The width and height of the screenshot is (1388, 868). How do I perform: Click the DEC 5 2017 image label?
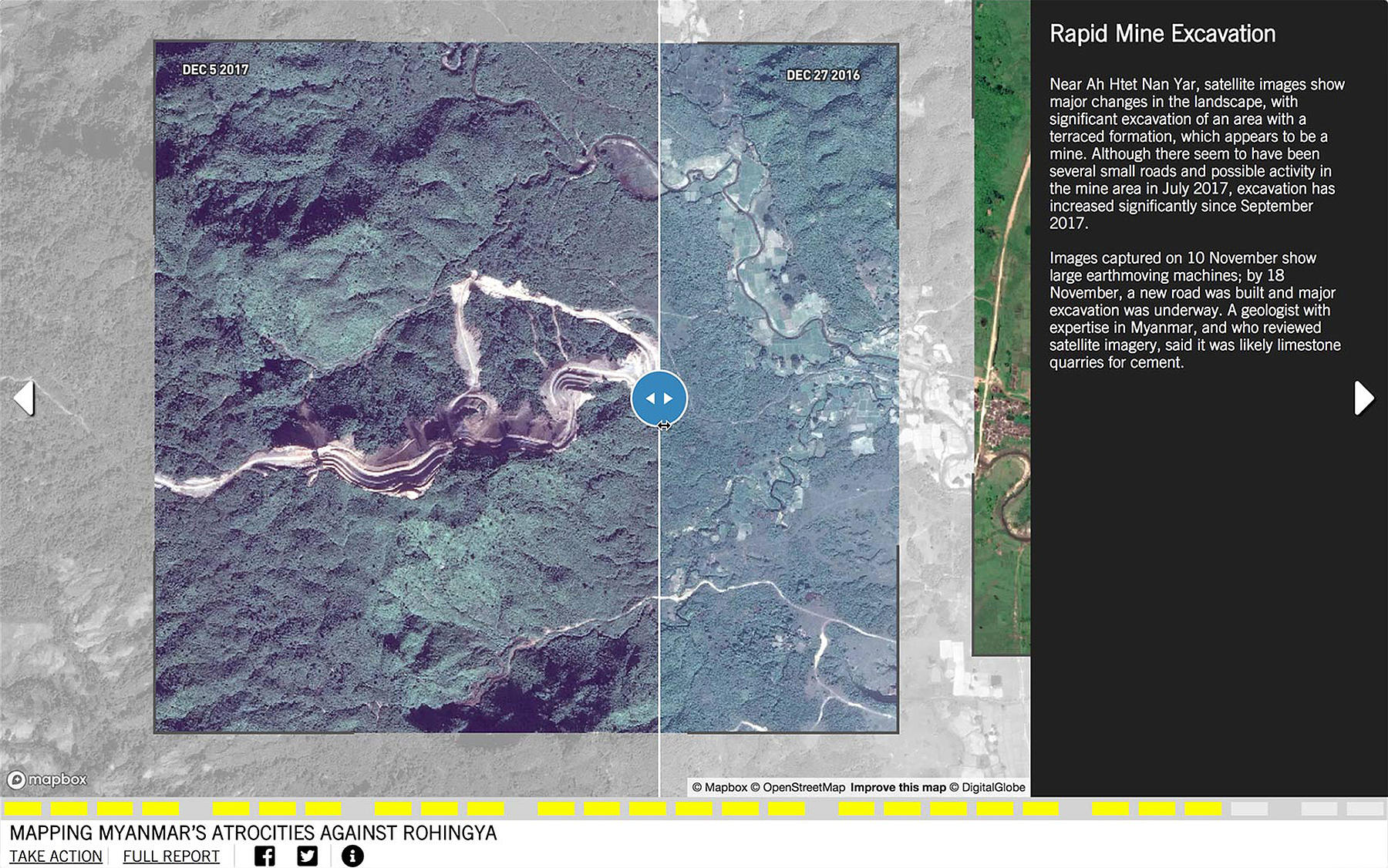pyautogui.click(x=215, y=69)
